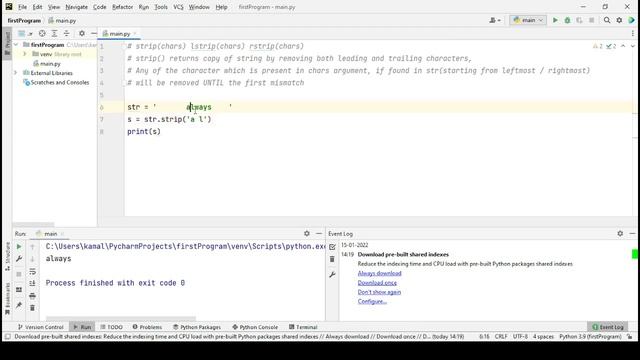Select main.py in project tree

[50, 64]
